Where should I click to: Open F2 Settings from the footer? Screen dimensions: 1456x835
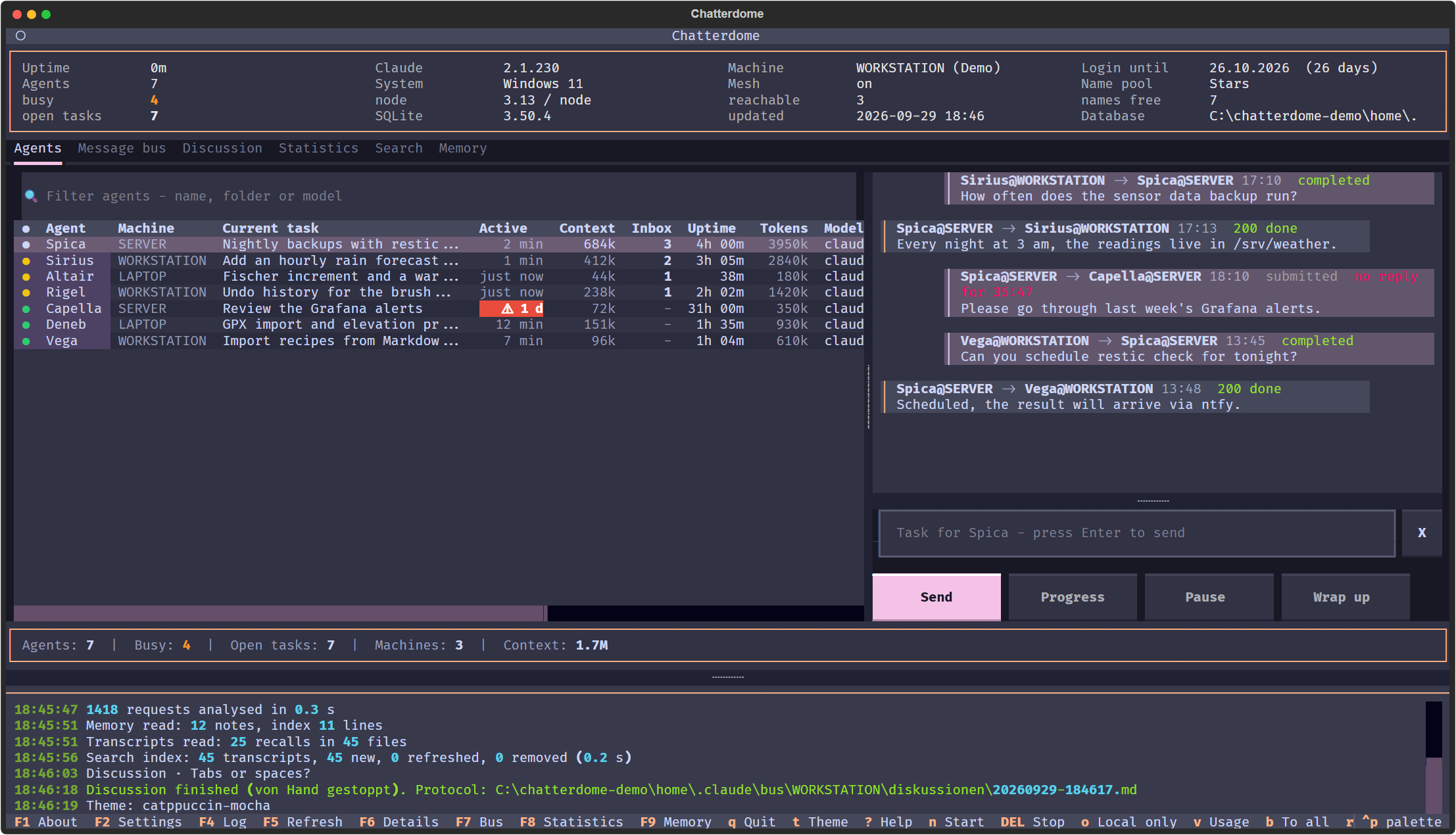coord(138,822)
